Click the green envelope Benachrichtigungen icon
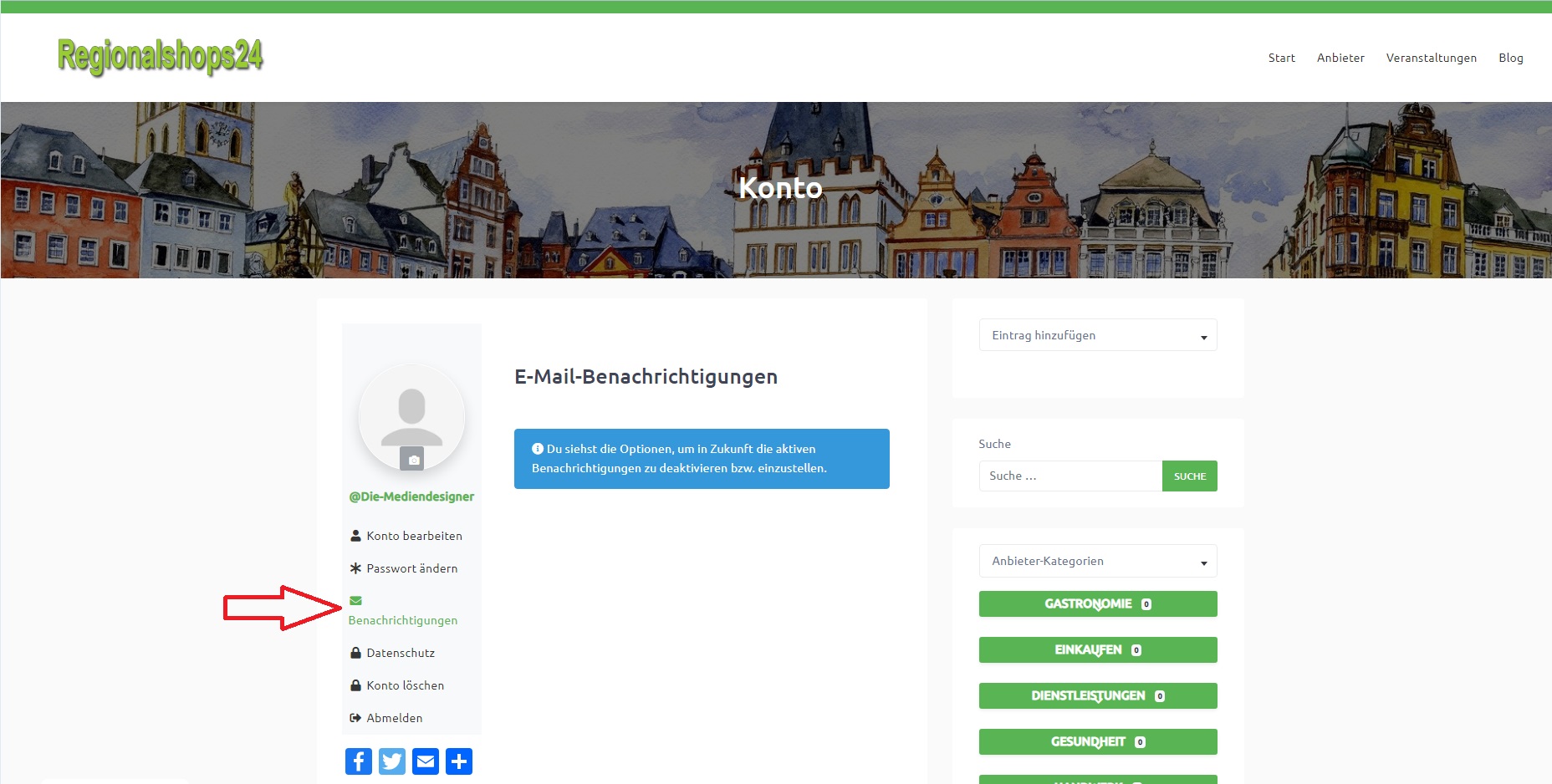This screenshot has width=1552, height=784. (x=355, y=600)
